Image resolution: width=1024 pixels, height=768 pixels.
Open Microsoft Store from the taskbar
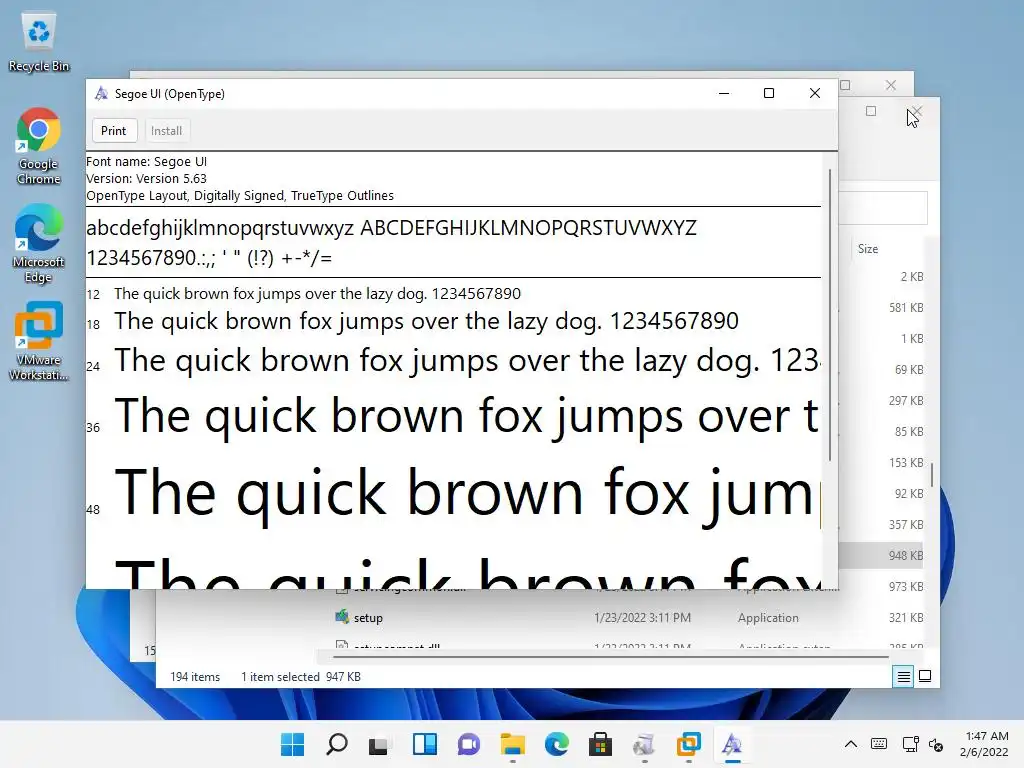(x=601, y=744)
